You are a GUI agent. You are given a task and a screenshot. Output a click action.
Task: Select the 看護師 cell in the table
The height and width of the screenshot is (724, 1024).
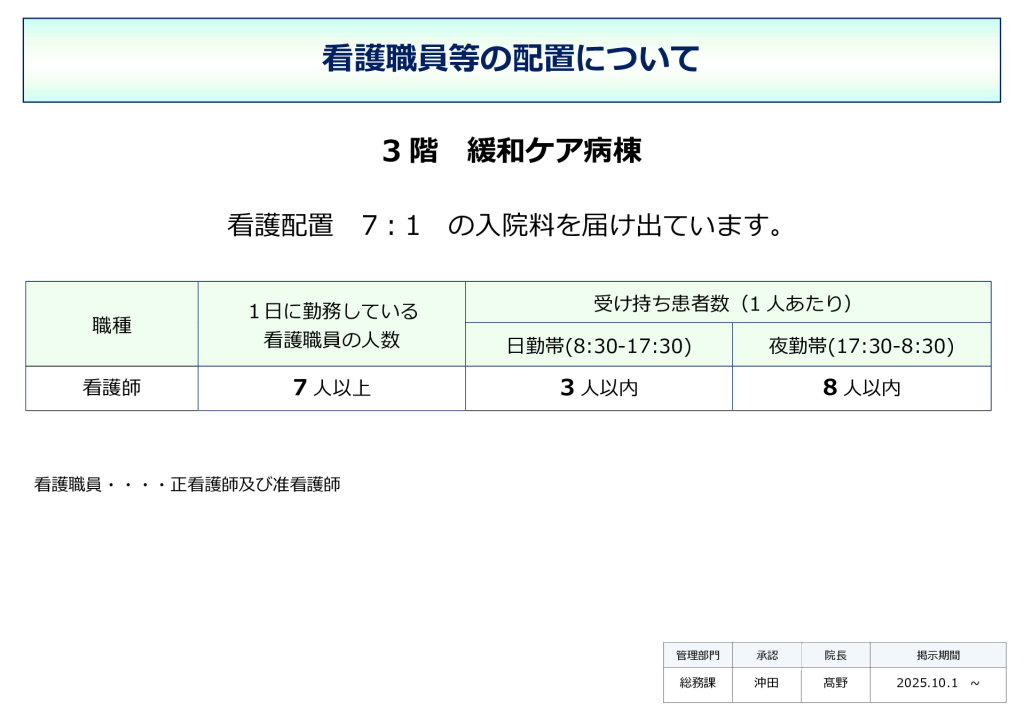pos(111,388)
